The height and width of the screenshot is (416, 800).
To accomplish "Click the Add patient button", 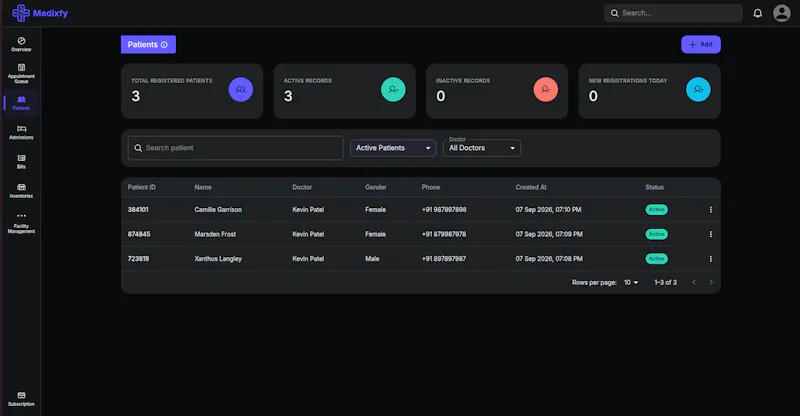I will coord(701,44).
